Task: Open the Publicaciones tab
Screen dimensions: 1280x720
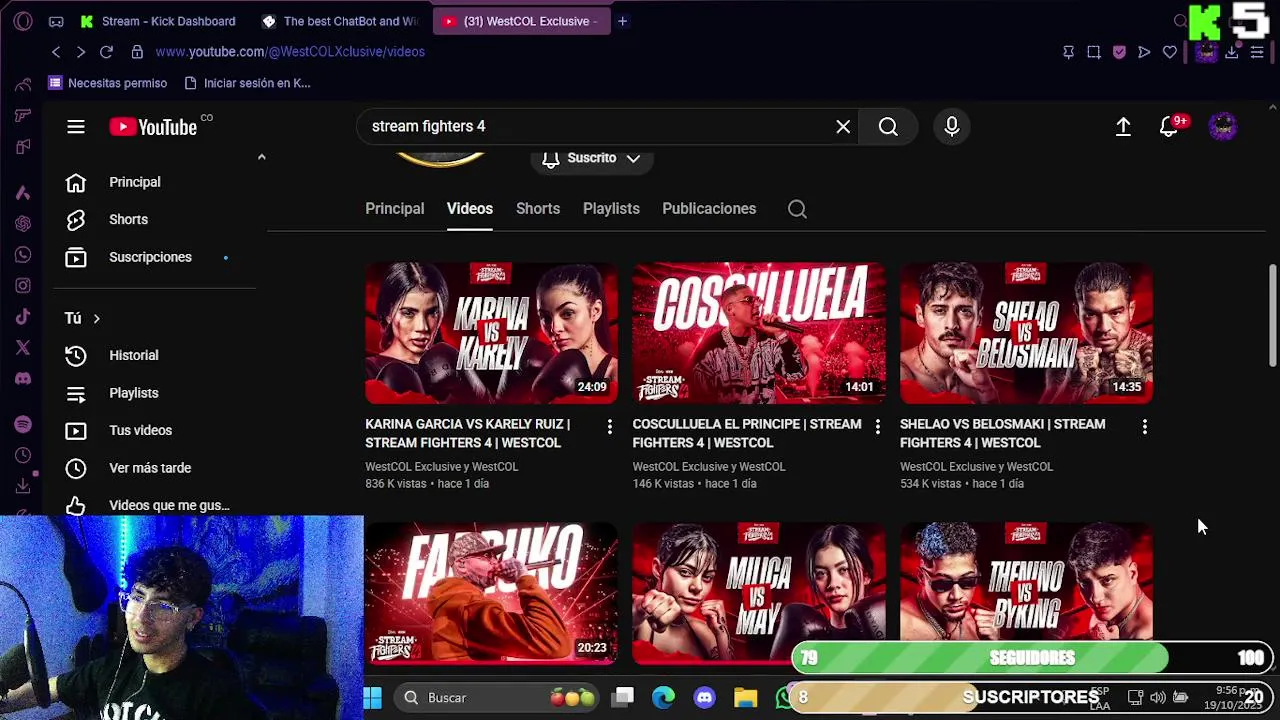Action: click(x=709, y=209)
